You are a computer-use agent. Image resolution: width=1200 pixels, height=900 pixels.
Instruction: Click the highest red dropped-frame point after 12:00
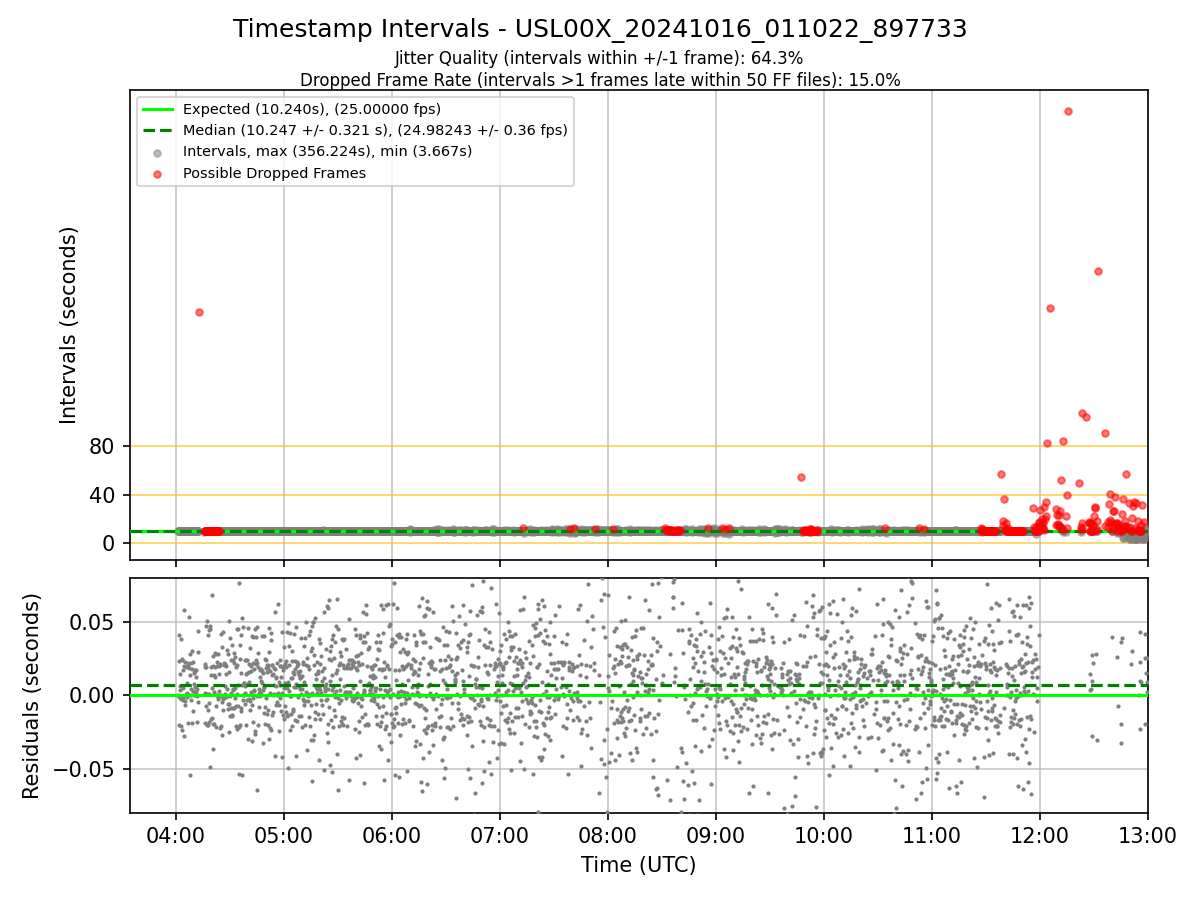1068,111
